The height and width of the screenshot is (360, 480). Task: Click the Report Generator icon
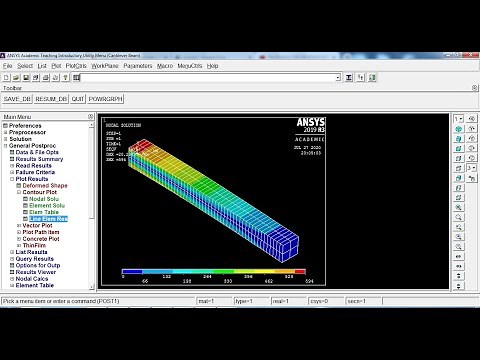point(56,78)
